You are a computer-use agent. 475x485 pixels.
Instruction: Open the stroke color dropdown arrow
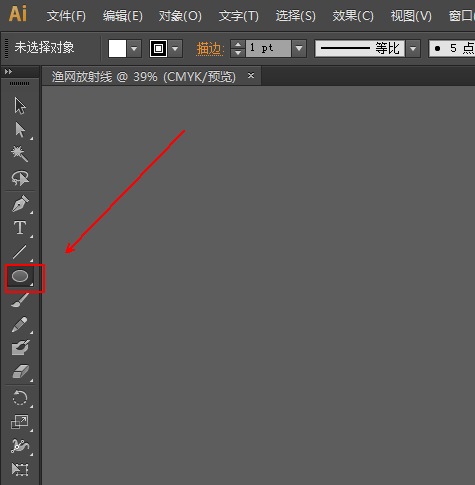pyautogui.click(x=175, y=49)
